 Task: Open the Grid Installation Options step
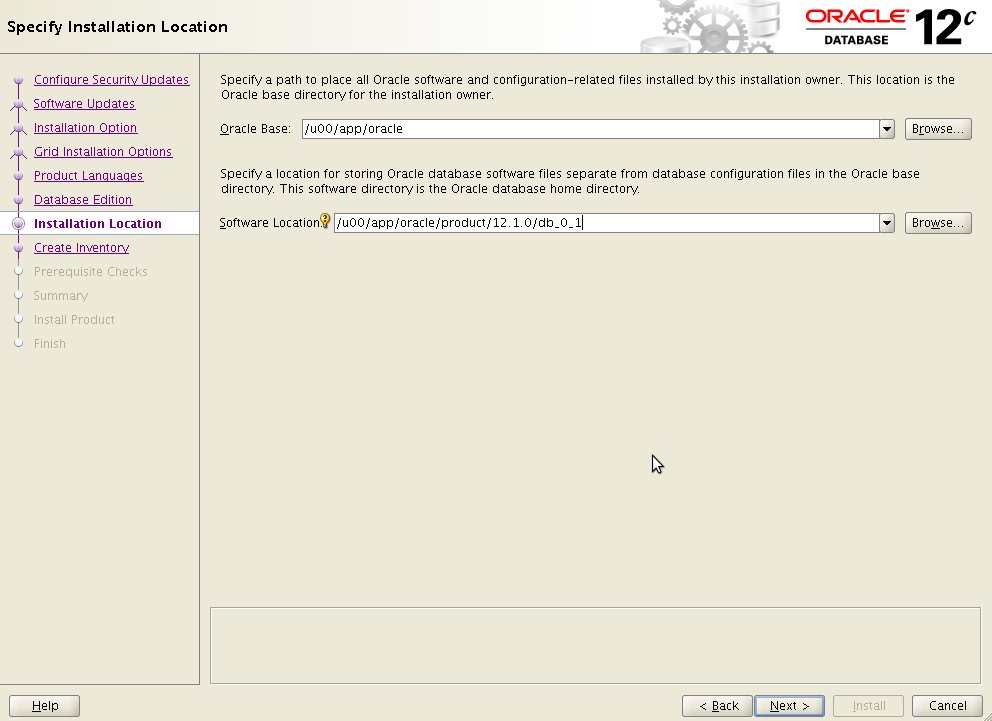coord(102,151)
